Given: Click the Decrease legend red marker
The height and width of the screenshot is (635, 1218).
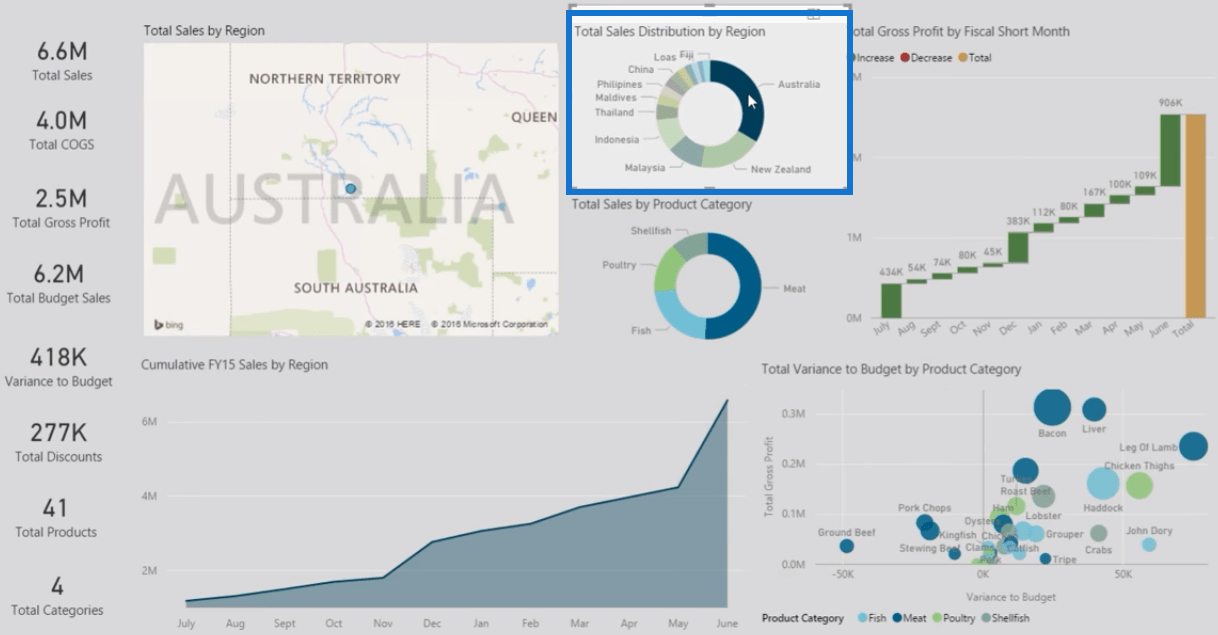Looking at the screenshot, I should (904, 58).
